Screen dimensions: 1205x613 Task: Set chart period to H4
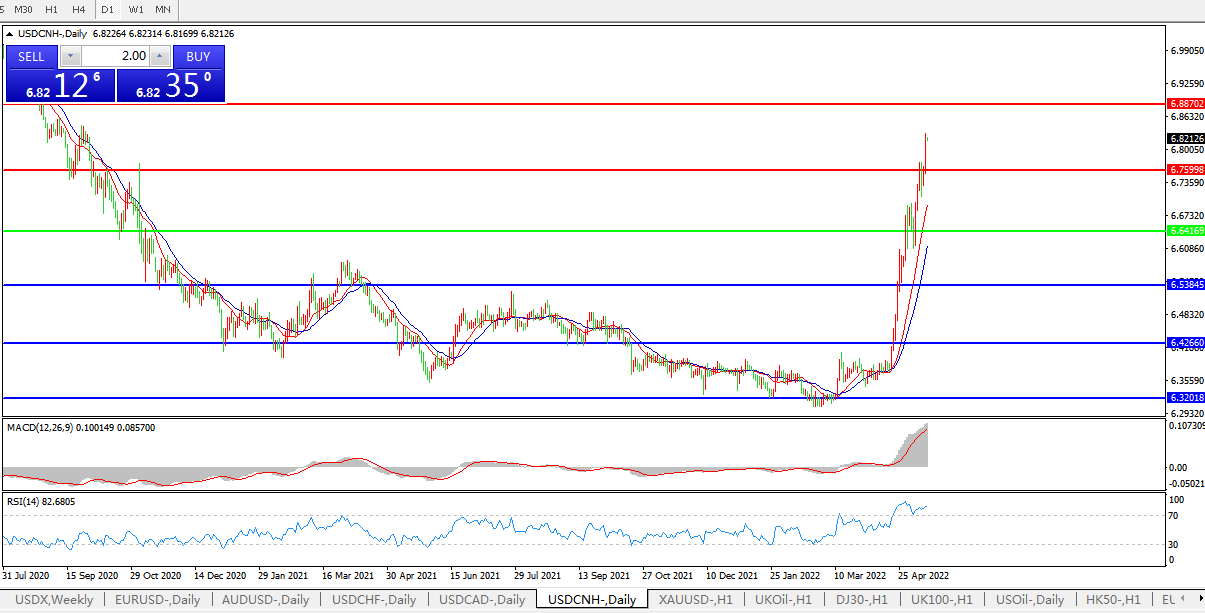pos(79,9)
